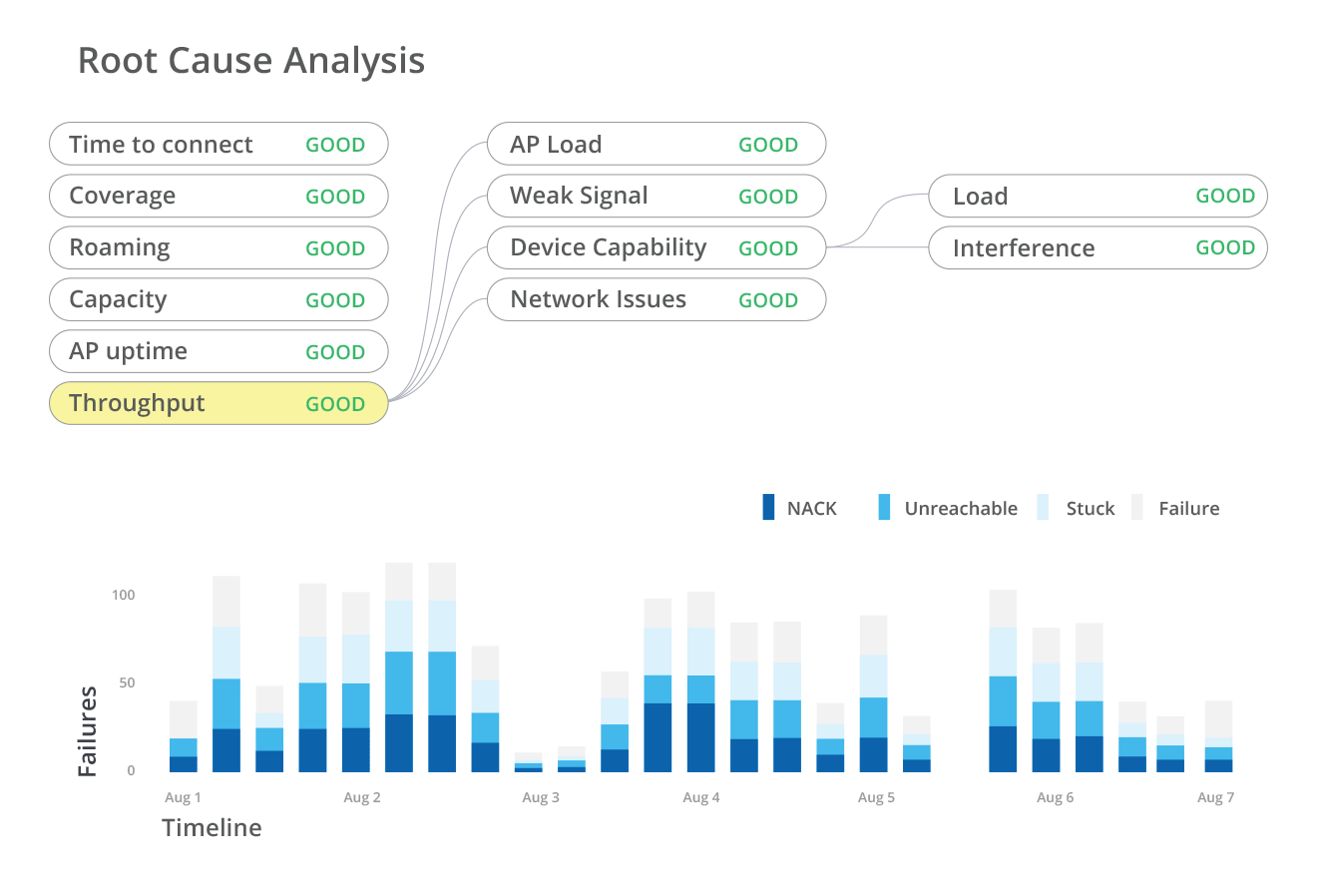Screen dimensions: 1317x896
Task: Select the Interference sub-classifier
Action: click(x=1097, y=247)
